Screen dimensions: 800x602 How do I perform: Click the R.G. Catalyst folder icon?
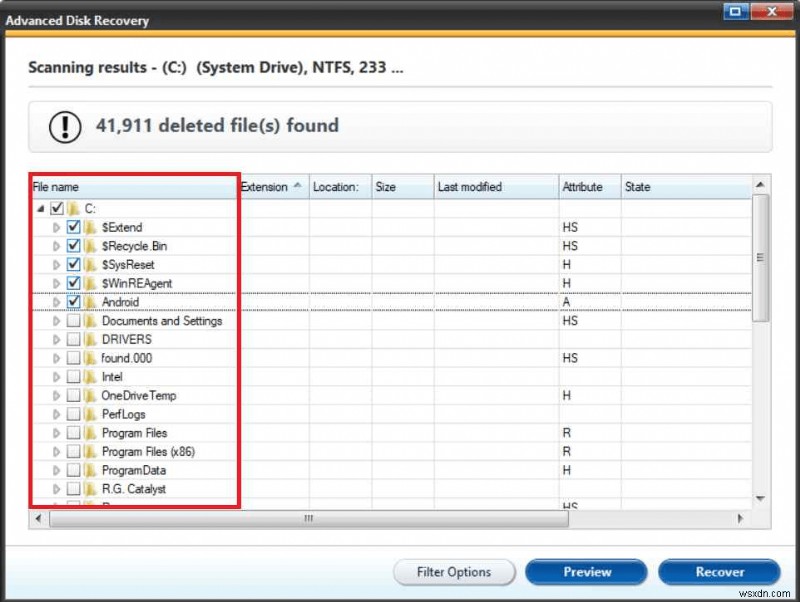(91, 489)
